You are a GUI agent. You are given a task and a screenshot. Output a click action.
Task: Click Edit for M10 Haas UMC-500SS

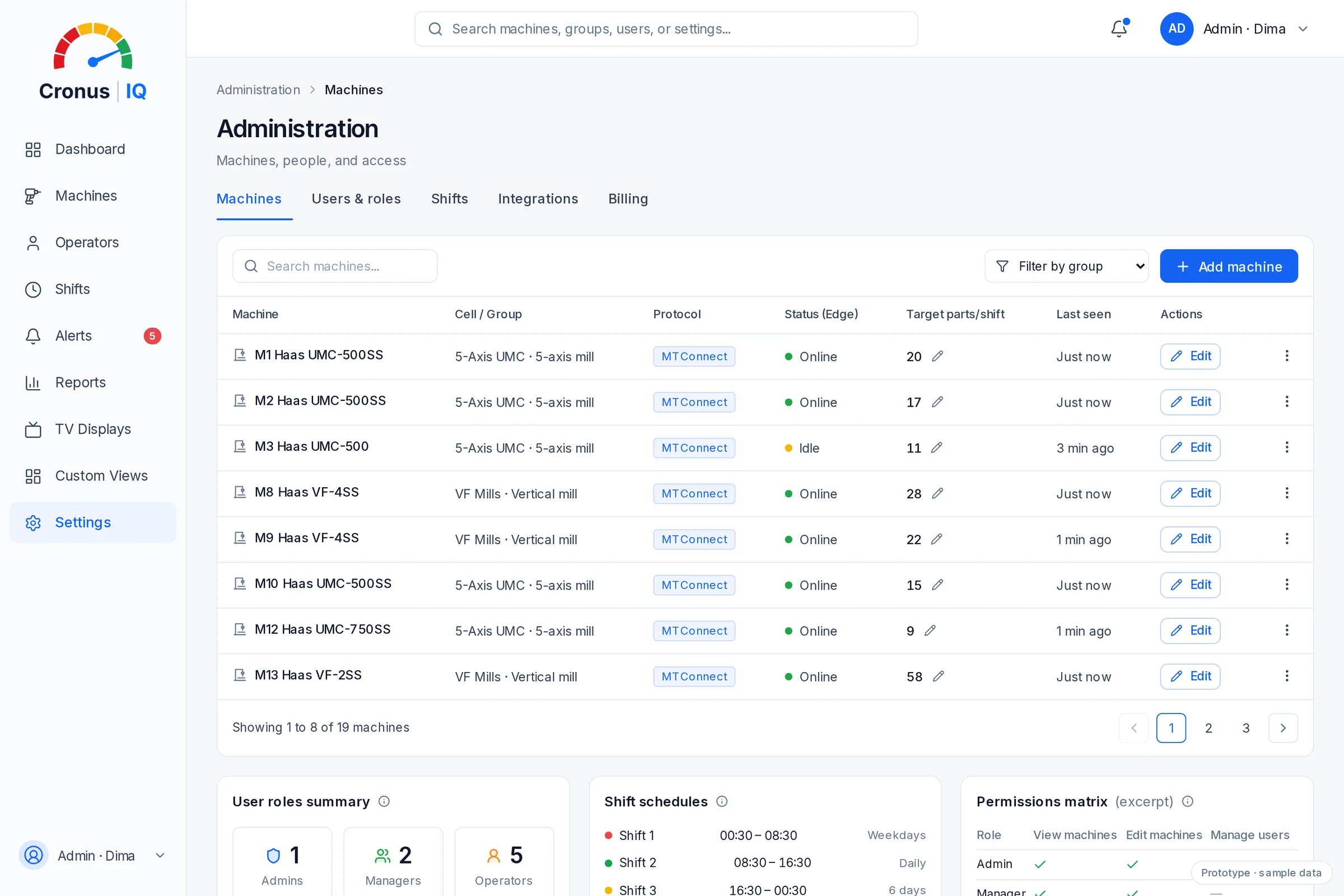point(1191,585)
